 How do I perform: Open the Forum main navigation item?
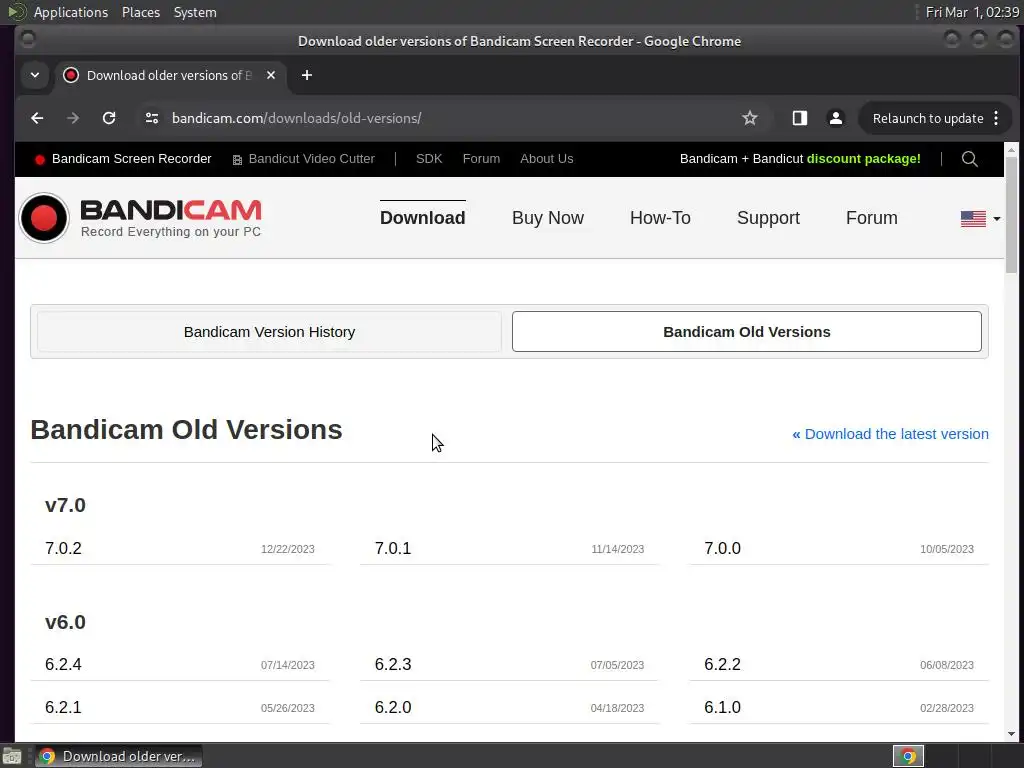pos(871,217)
